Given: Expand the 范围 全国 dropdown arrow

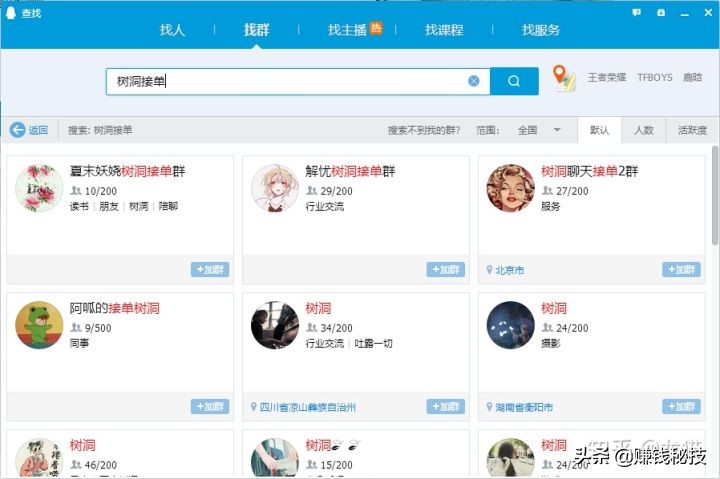Looking at the screenshot, I should (557, 130).
